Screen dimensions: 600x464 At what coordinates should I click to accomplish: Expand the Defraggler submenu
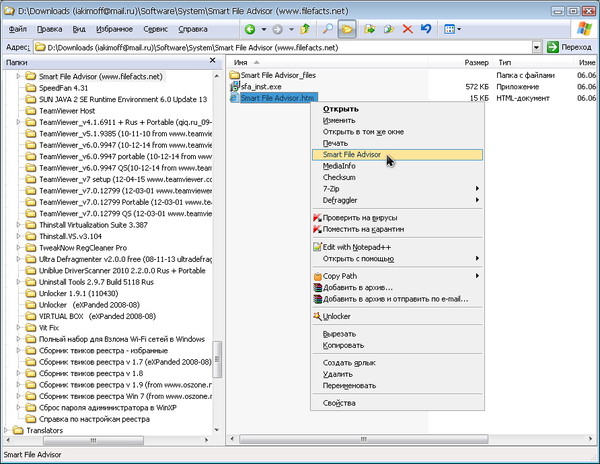point(397,200)
